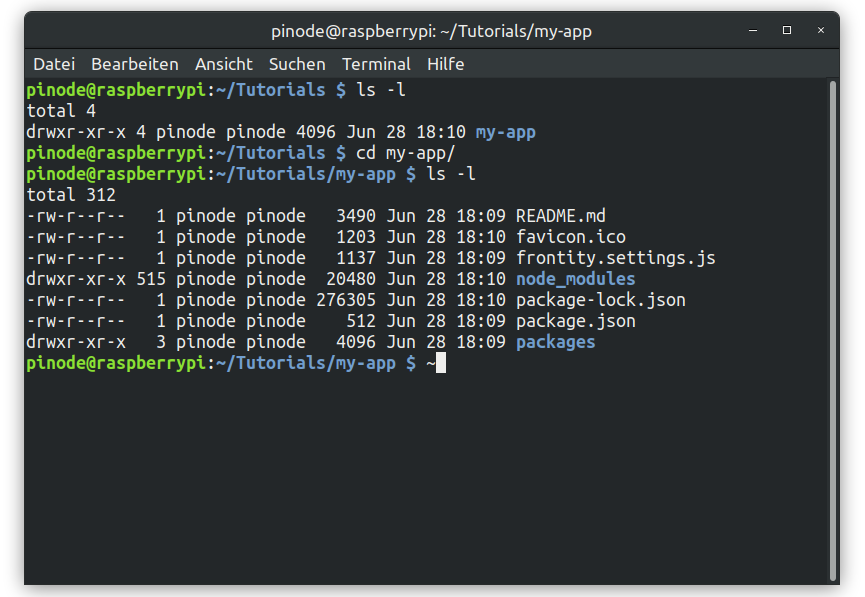Viewport: 865px width, 597px height.
Task: Click the packages directory name
Action: pyautogui.click(x=556, y=342)
